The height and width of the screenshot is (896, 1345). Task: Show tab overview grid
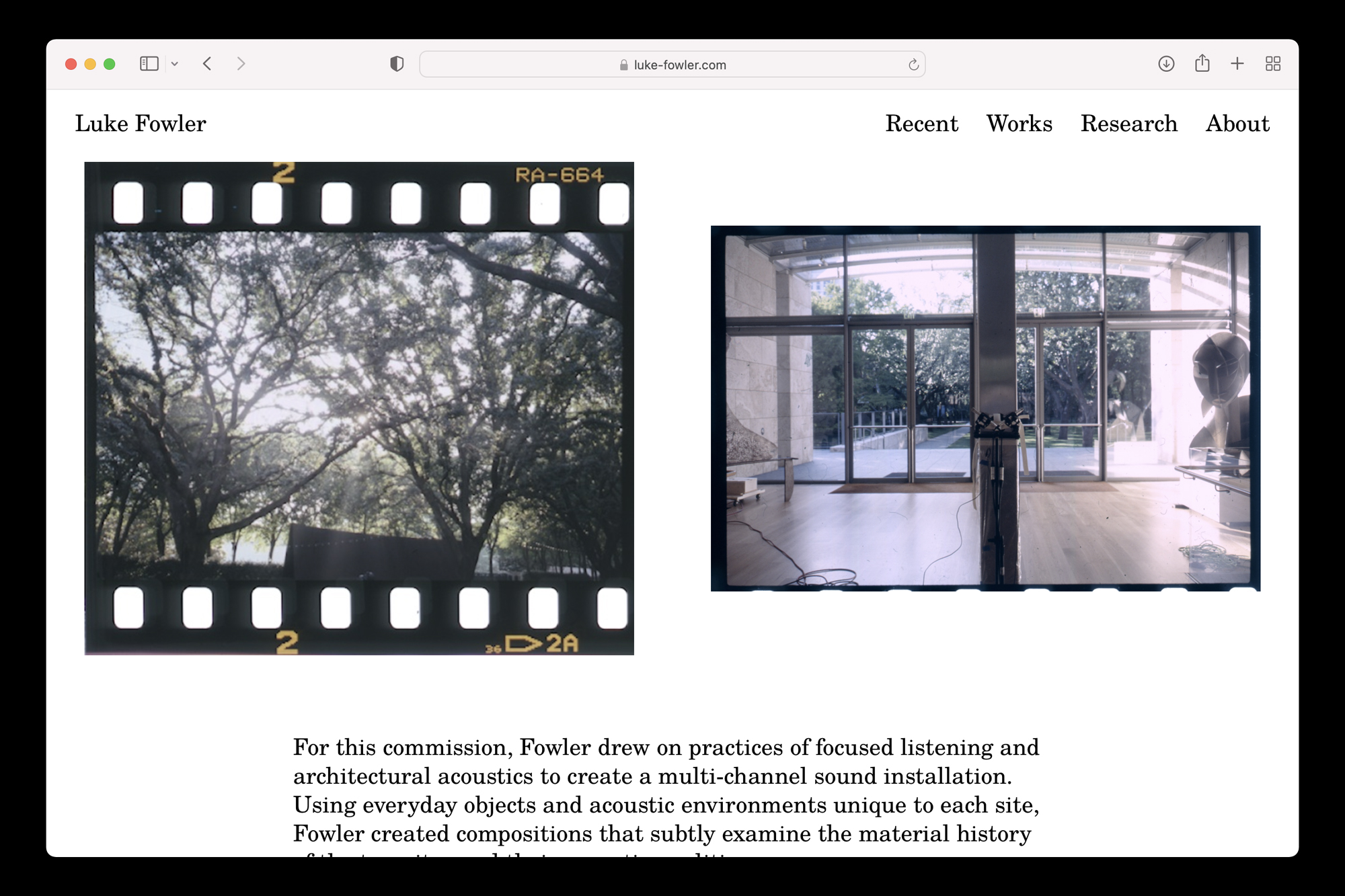click(x=1272, y=64)
